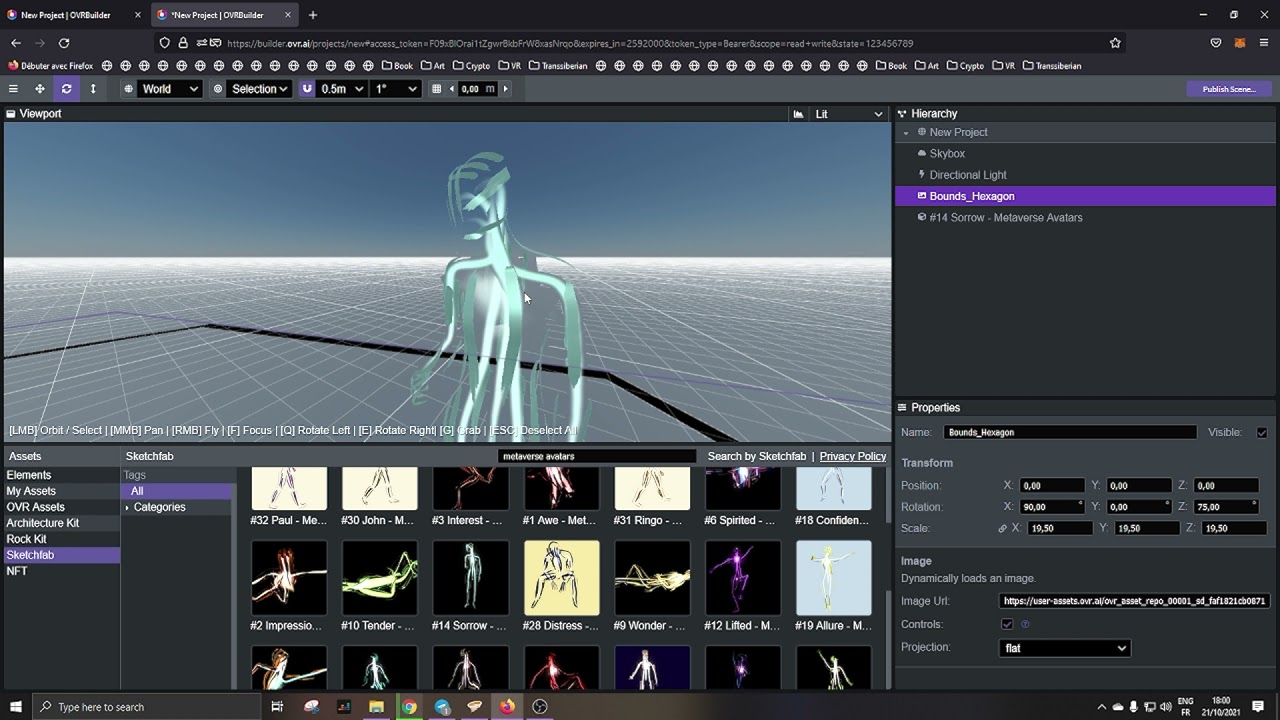Screen dimensions: 1280x720
Task: Toggle the snapping magnet icon
Action: pos(307,89)
